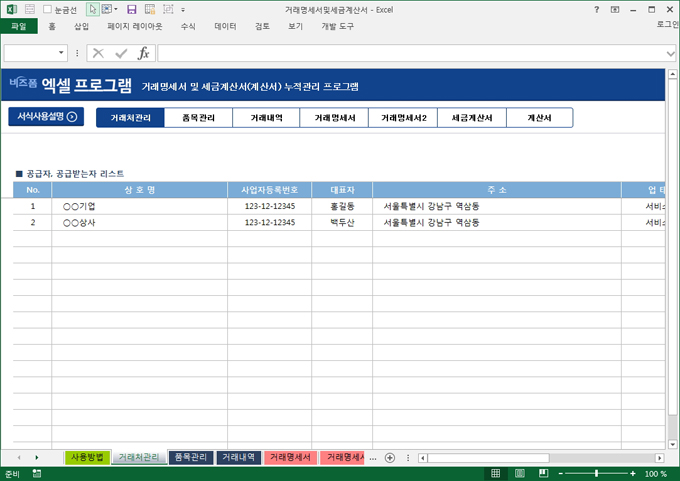Click the 거래명세서2 navigation button
Image resolution: width=680 pixels, height=481 pixels.
(403, 118)
